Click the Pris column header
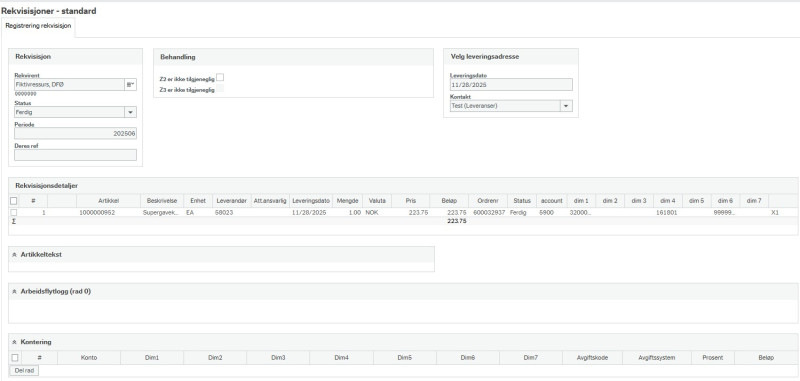800x381 pixels. (411, 201)
